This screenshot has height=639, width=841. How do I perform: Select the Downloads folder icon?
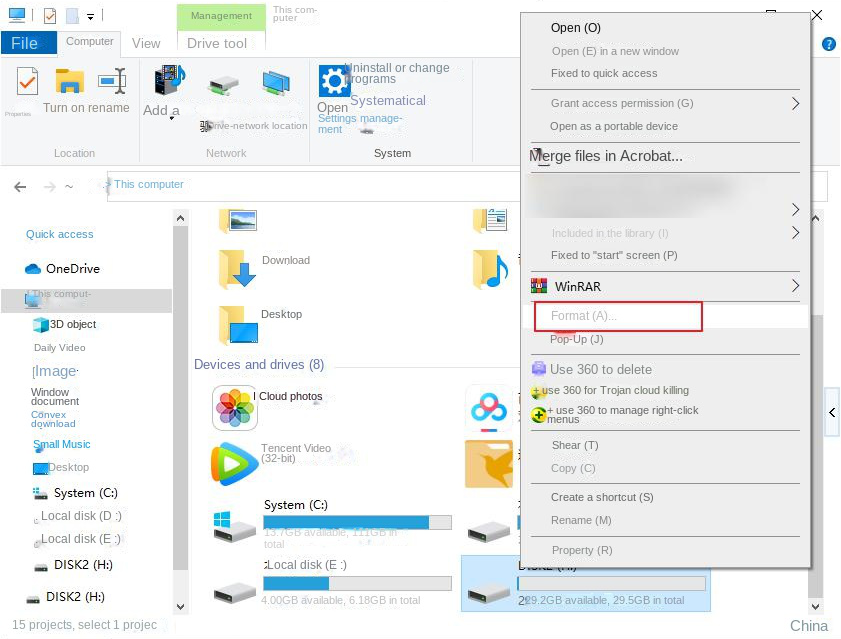tap(237, 269)
